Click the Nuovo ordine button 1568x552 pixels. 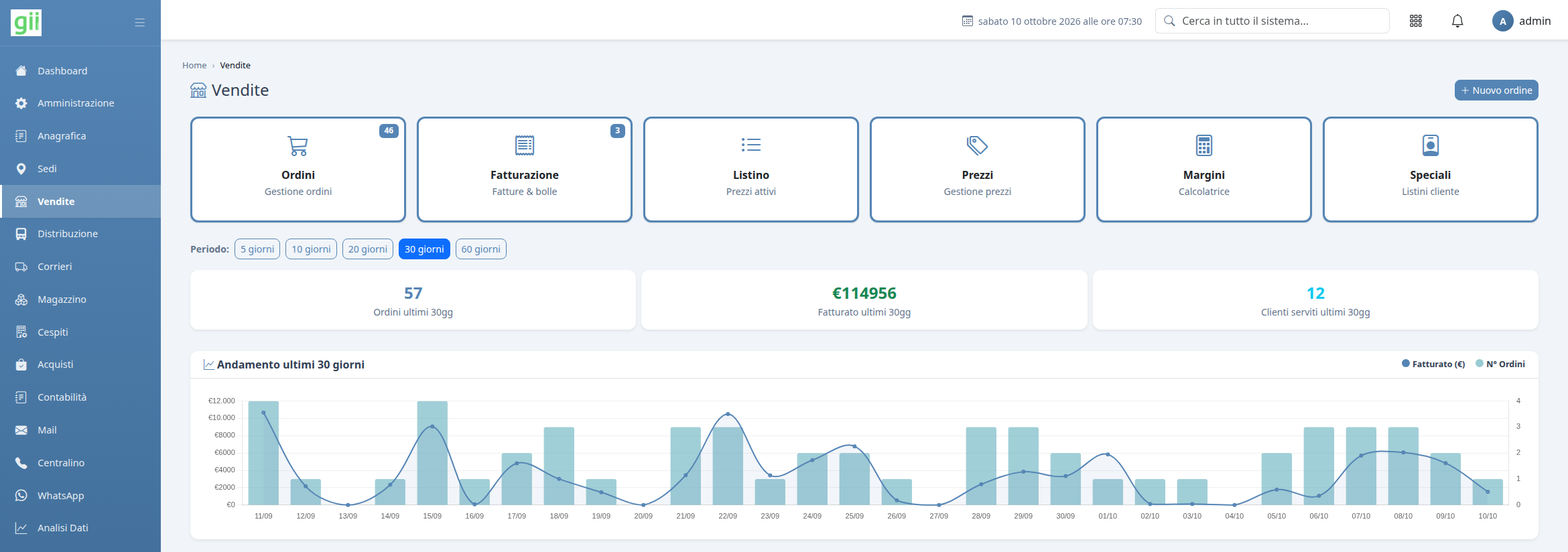click(x=1496, y=90)
